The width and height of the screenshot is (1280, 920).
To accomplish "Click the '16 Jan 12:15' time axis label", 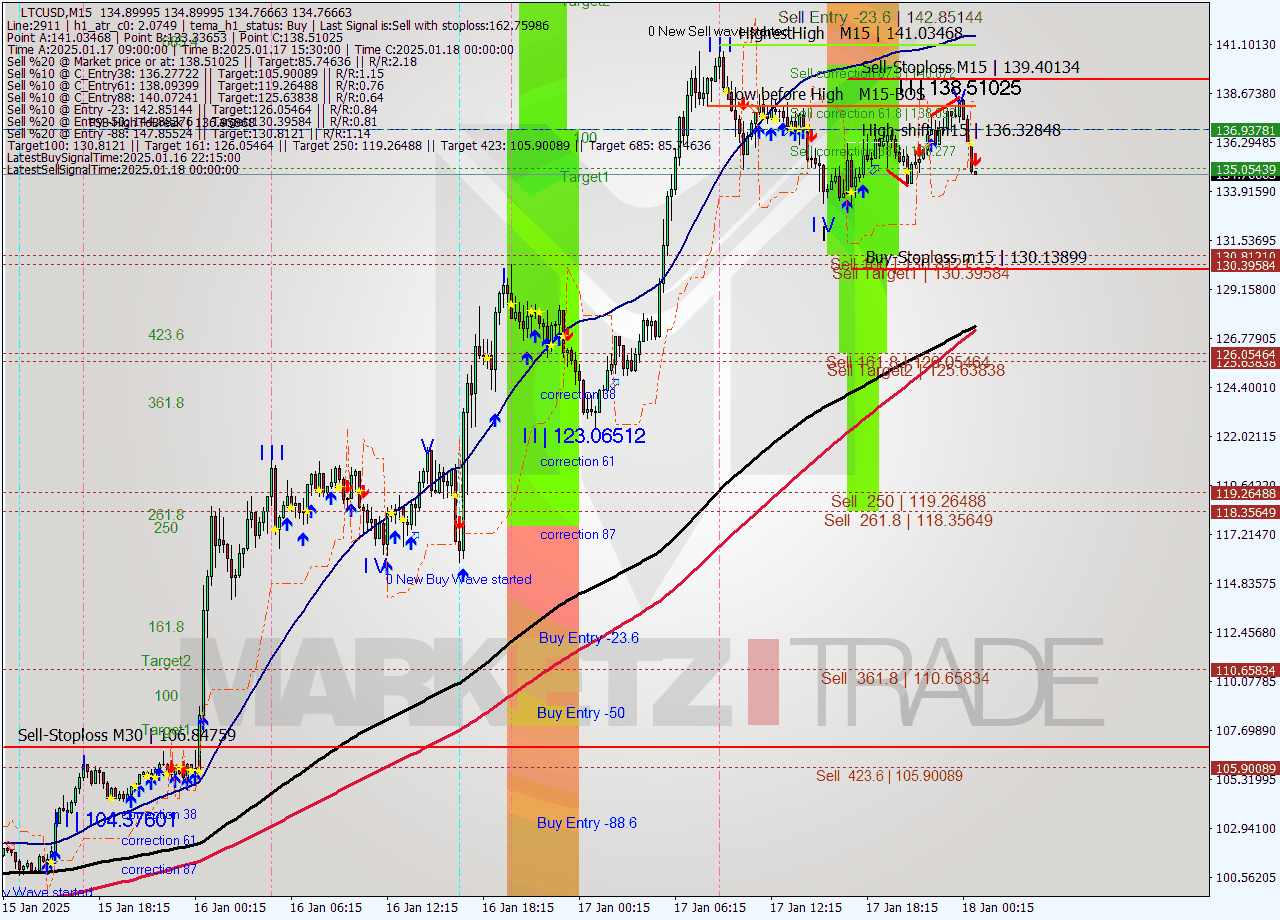I will click(x=422, y=908).
